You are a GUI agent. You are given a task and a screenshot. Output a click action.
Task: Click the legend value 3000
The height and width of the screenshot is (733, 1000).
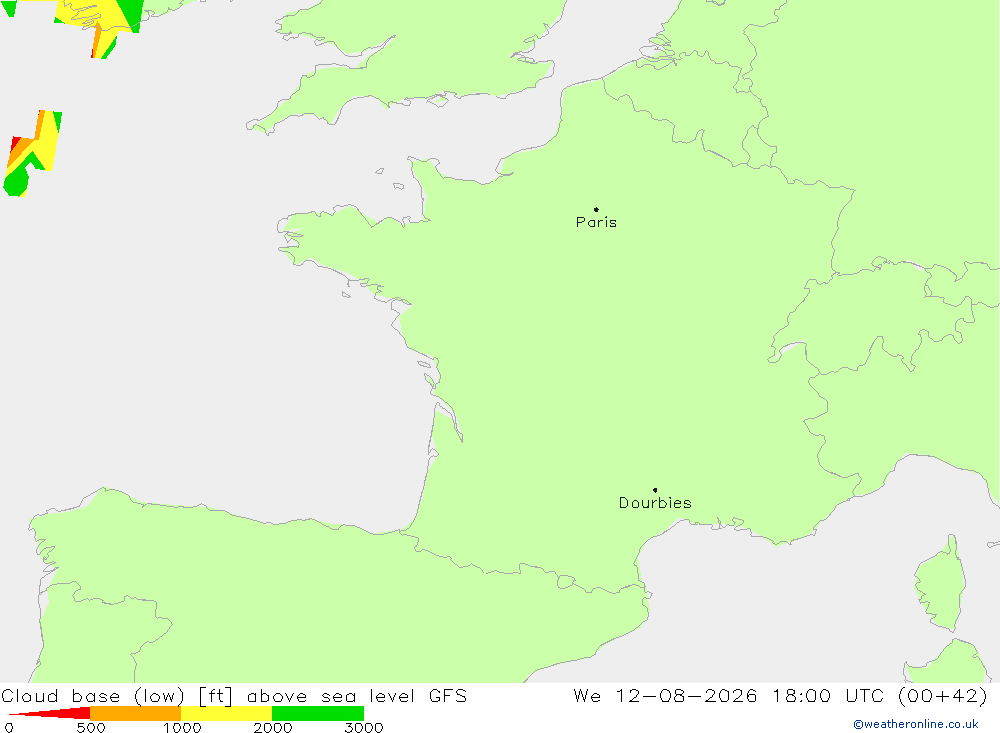pyautogui.click(x=364, y=728)
